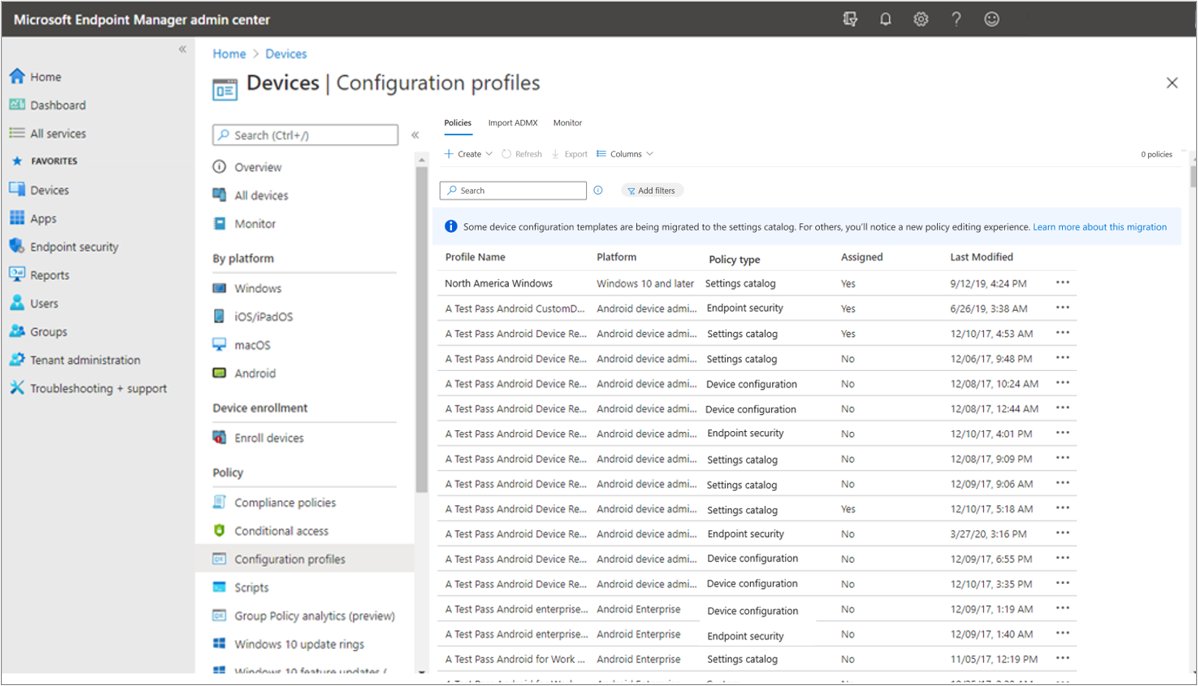Click the Add filters button

(x=652, y=190)
